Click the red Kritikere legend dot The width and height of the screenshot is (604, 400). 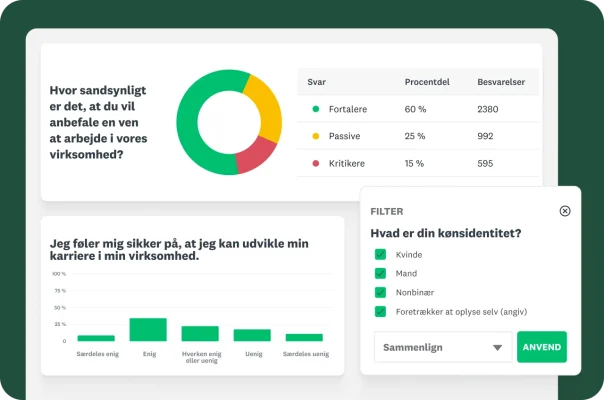[x=315, y=163]
